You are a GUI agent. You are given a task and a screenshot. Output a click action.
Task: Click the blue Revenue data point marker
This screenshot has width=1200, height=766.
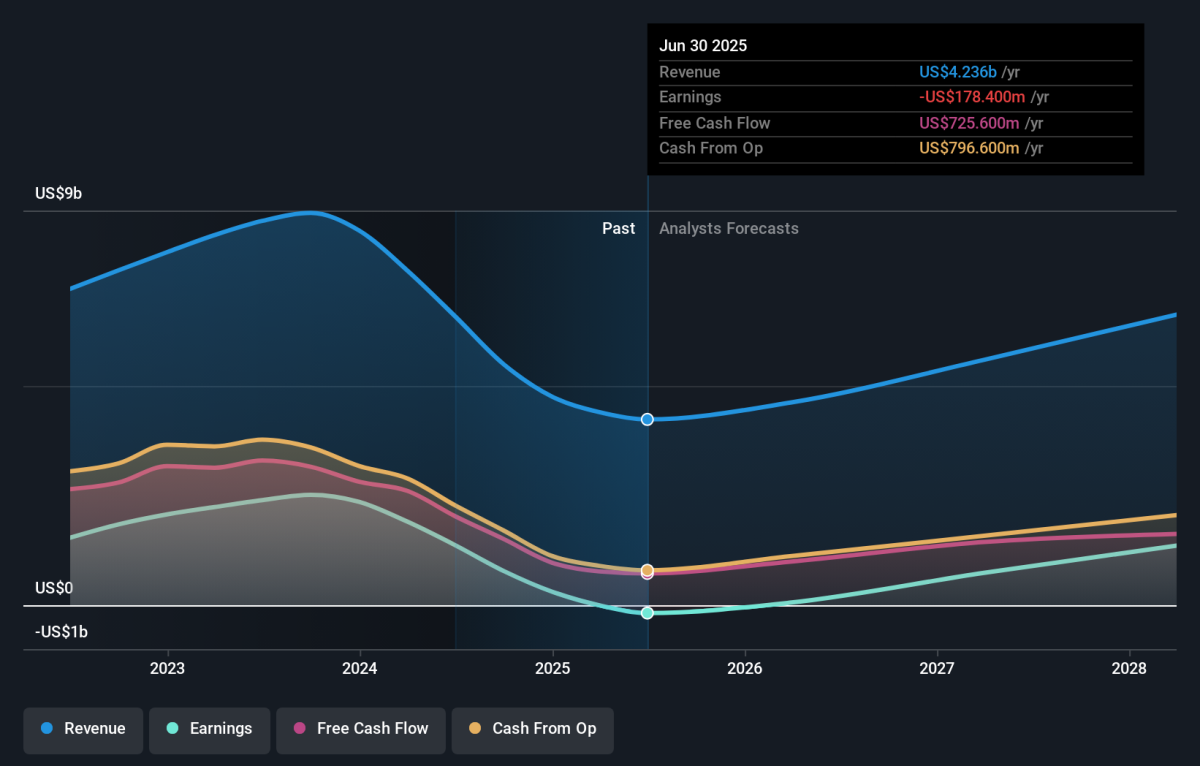tap(647, 419)
